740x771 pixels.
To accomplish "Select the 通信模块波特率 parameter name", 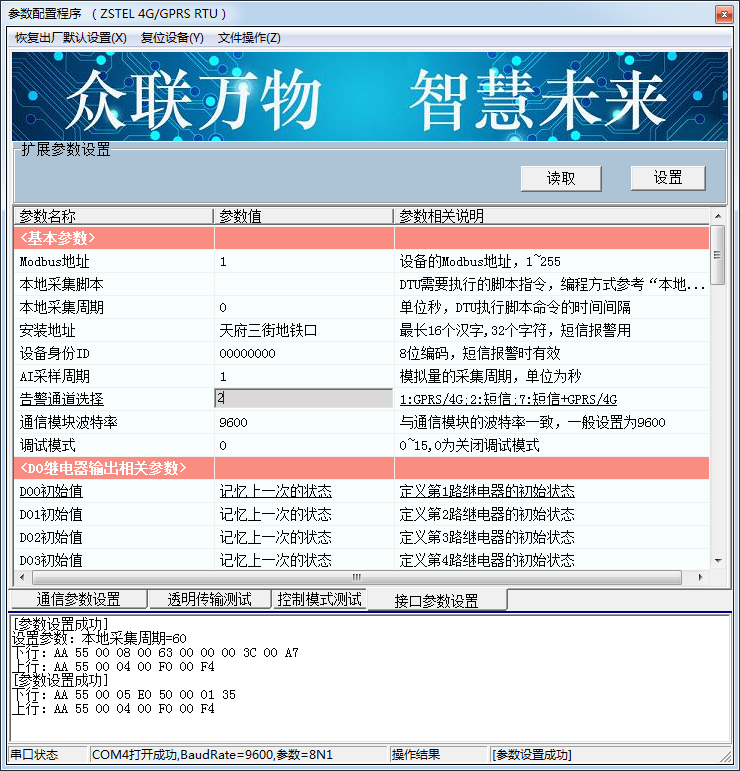I will 68,422.
